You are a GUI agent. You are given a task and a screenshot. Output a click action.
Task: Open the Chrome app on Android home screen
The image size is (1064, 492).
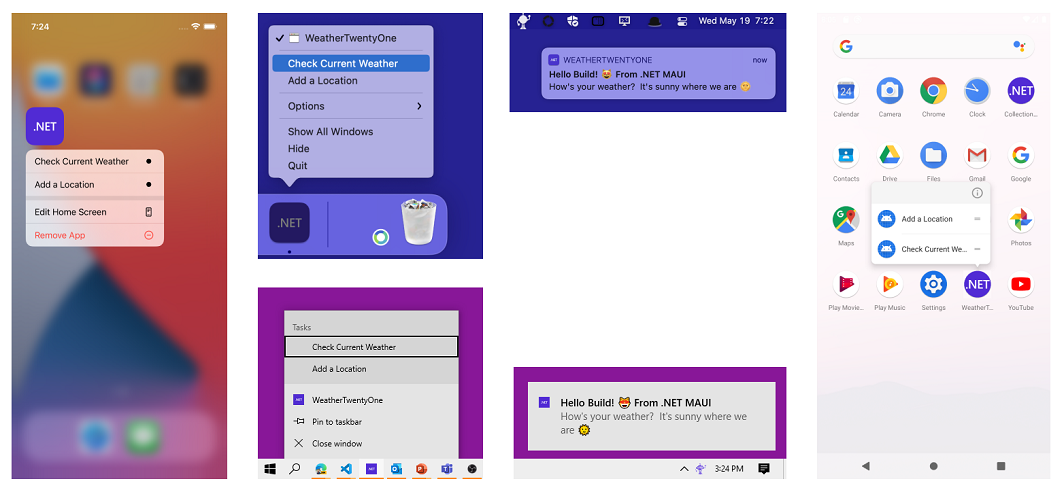click(x=933, y=91)
